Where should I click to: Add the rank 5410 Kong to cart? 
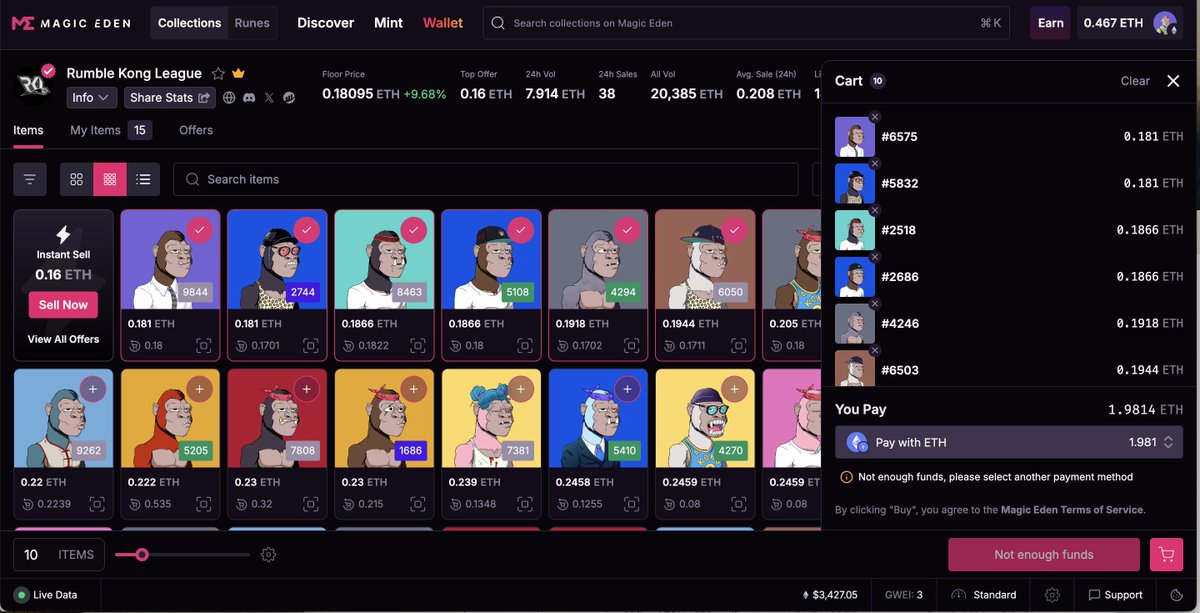tap(627, 389)
